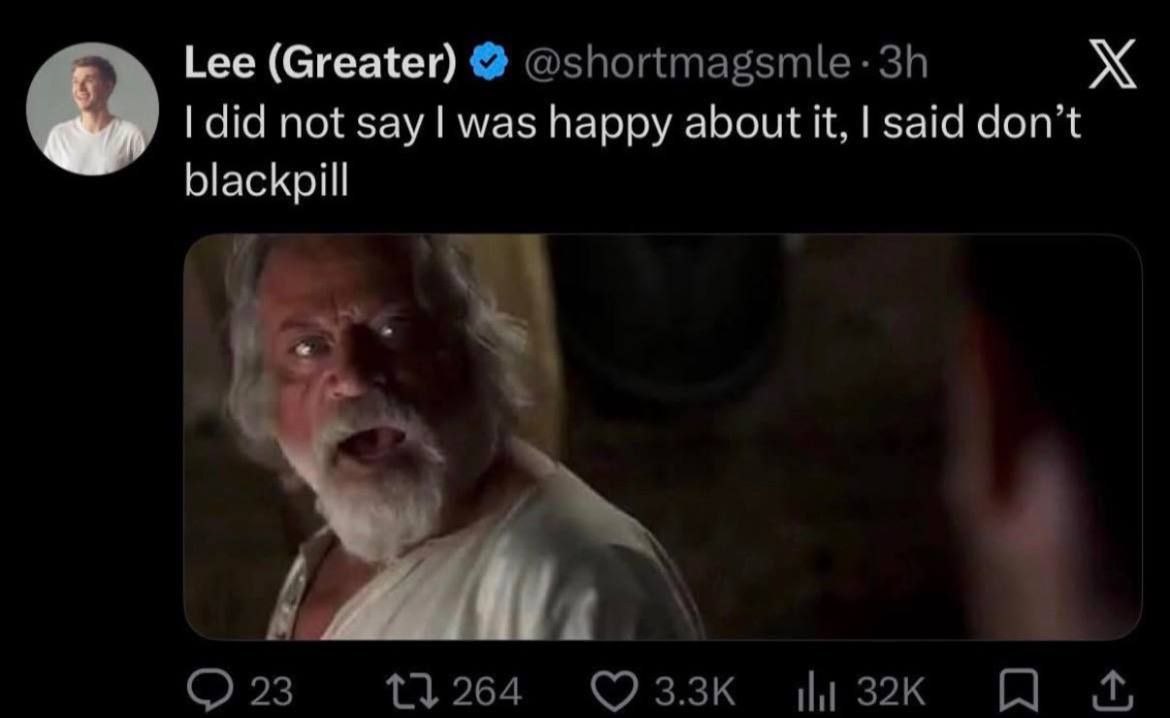Share the tweet using the upload arrow icon

coord(1112,691)
